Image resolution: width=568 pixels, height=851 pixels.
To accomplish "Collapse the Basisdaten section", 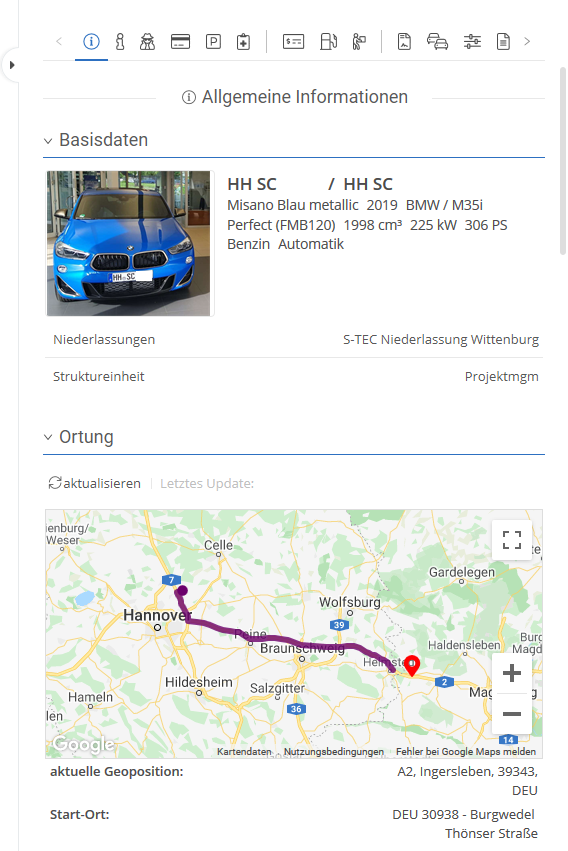I will click(x=48, y=141).
